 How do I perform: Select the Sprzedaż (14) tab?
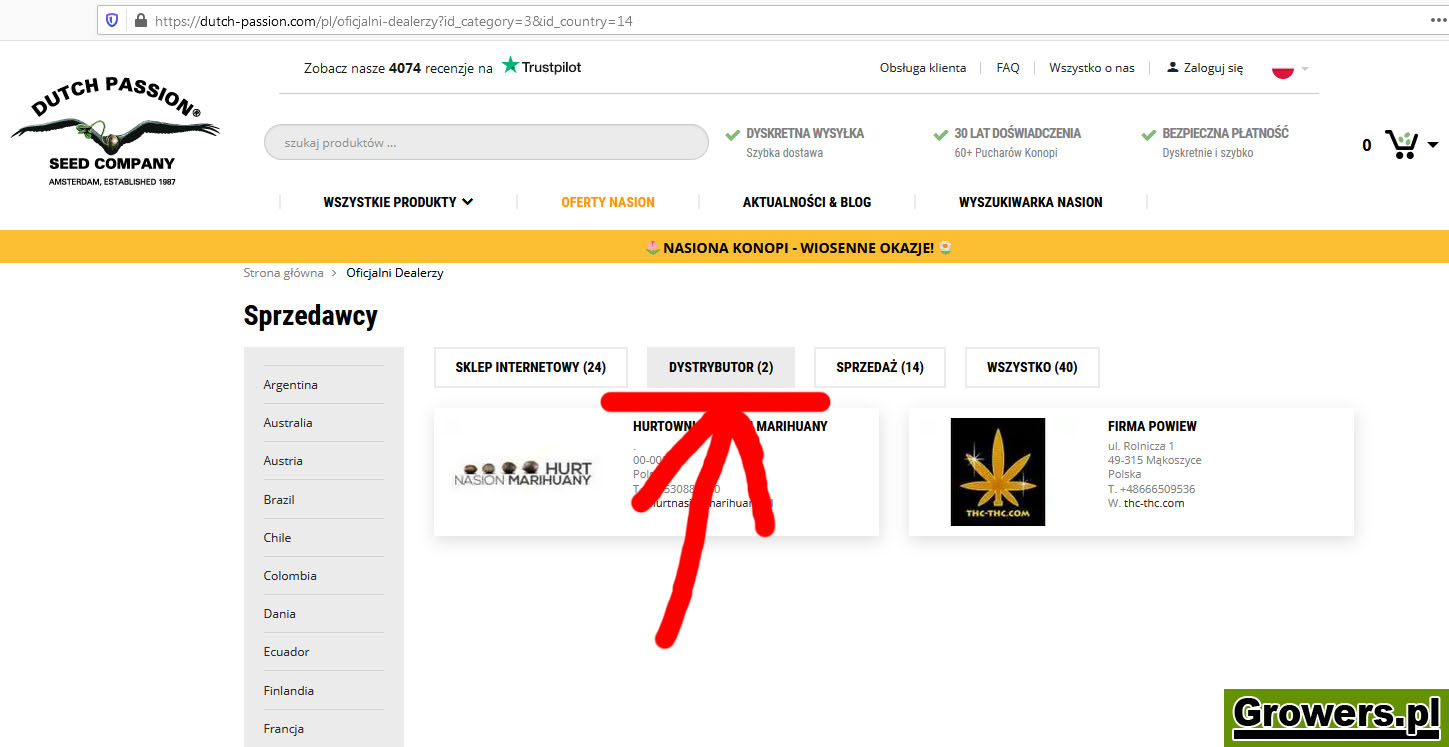879,367
